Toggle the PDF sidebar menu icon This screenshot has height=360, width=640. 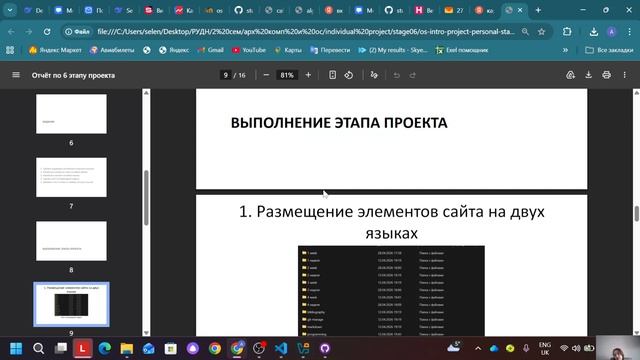tap(16, 75)
